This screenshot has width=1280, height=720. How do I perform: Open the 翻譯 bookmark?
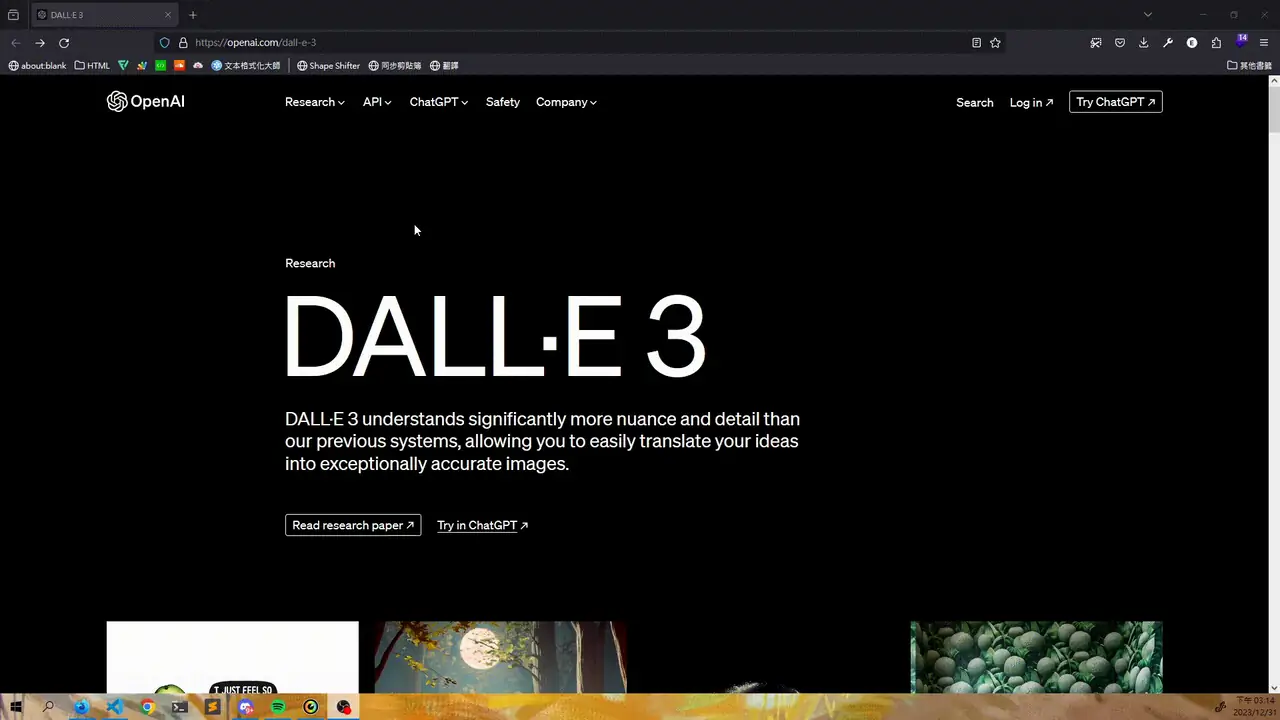tap(444, 66)
